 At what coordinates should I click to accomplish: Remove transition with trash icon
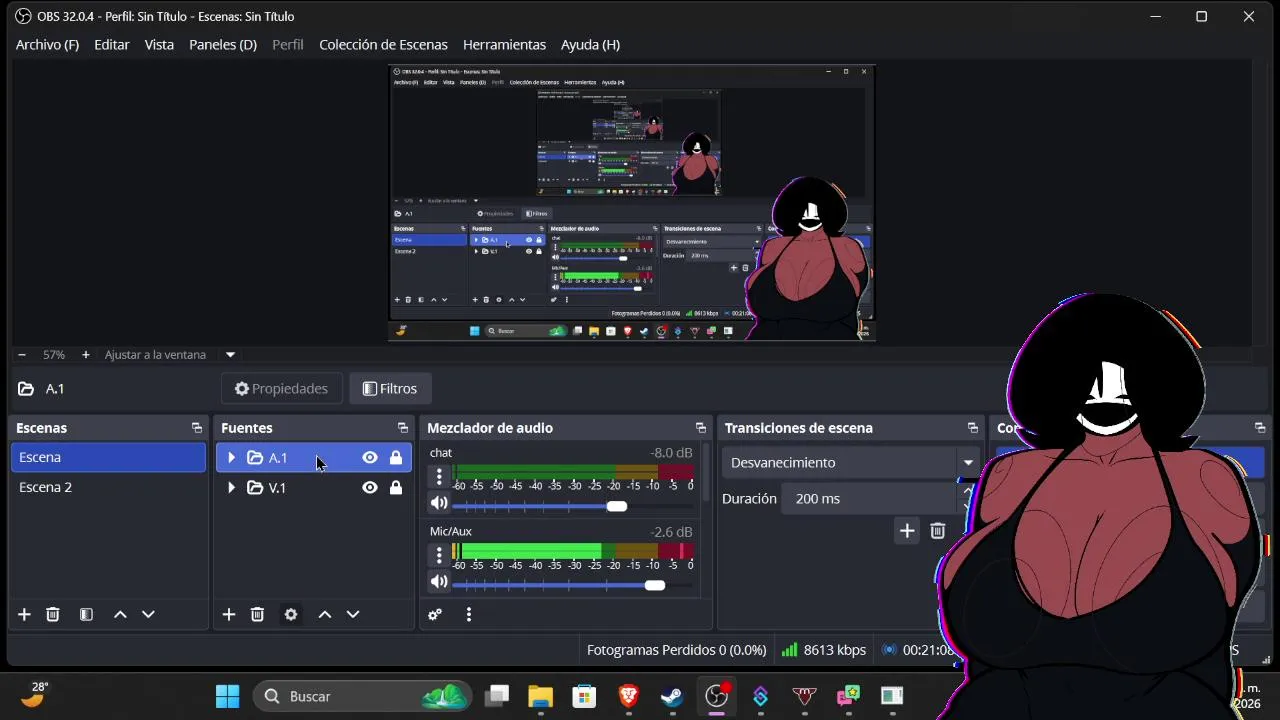(x=937, y=531)
